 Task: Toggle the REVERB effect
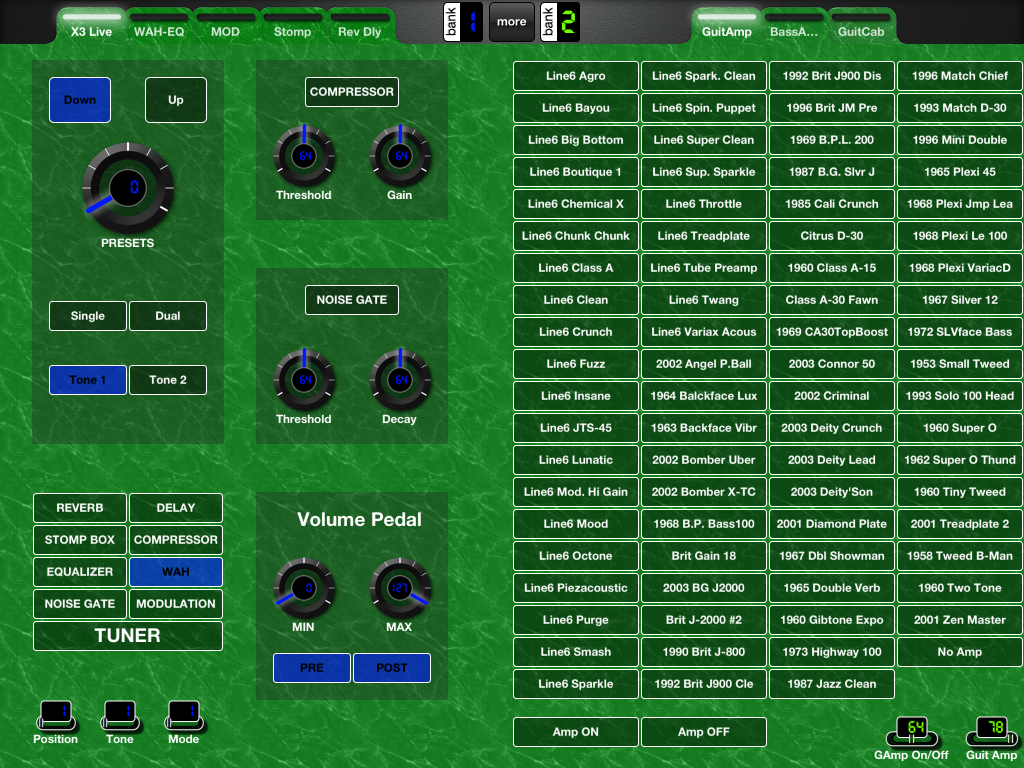[x=80, y=507]
